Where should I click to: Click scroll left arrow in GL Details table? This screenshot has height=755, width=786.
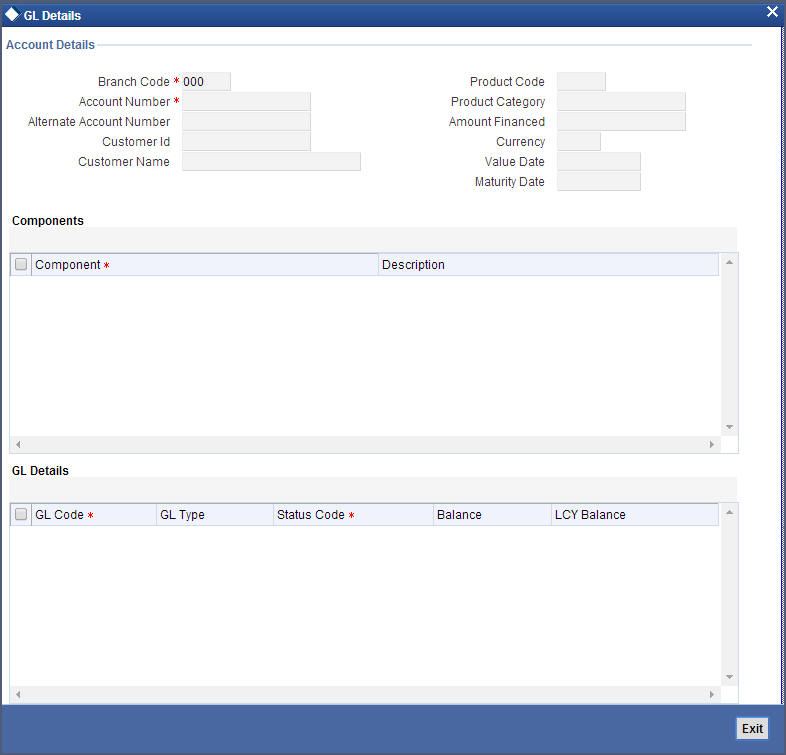18,694
